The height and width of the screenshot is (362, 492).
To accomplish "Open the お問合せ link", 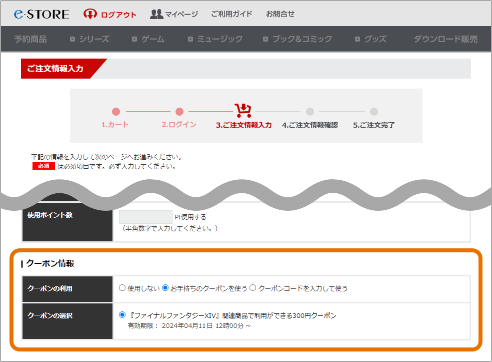I will pos(280,14).
